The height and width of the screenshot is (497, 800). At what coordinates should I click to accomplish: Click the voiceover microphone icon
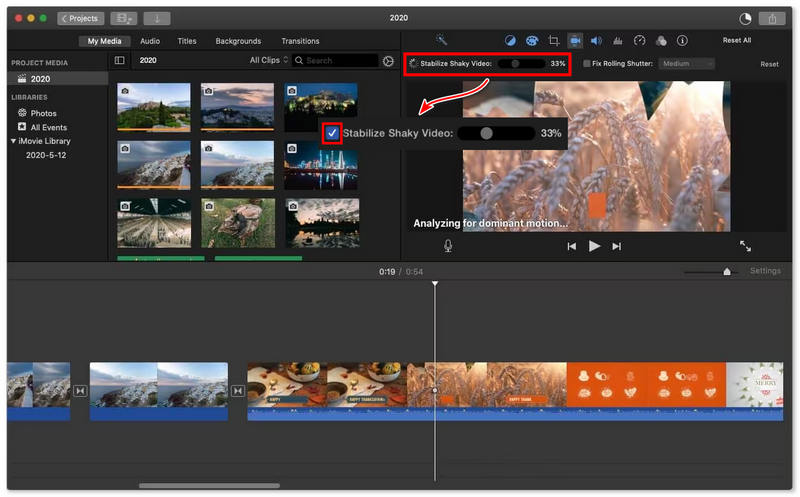(x=448, y=246)
